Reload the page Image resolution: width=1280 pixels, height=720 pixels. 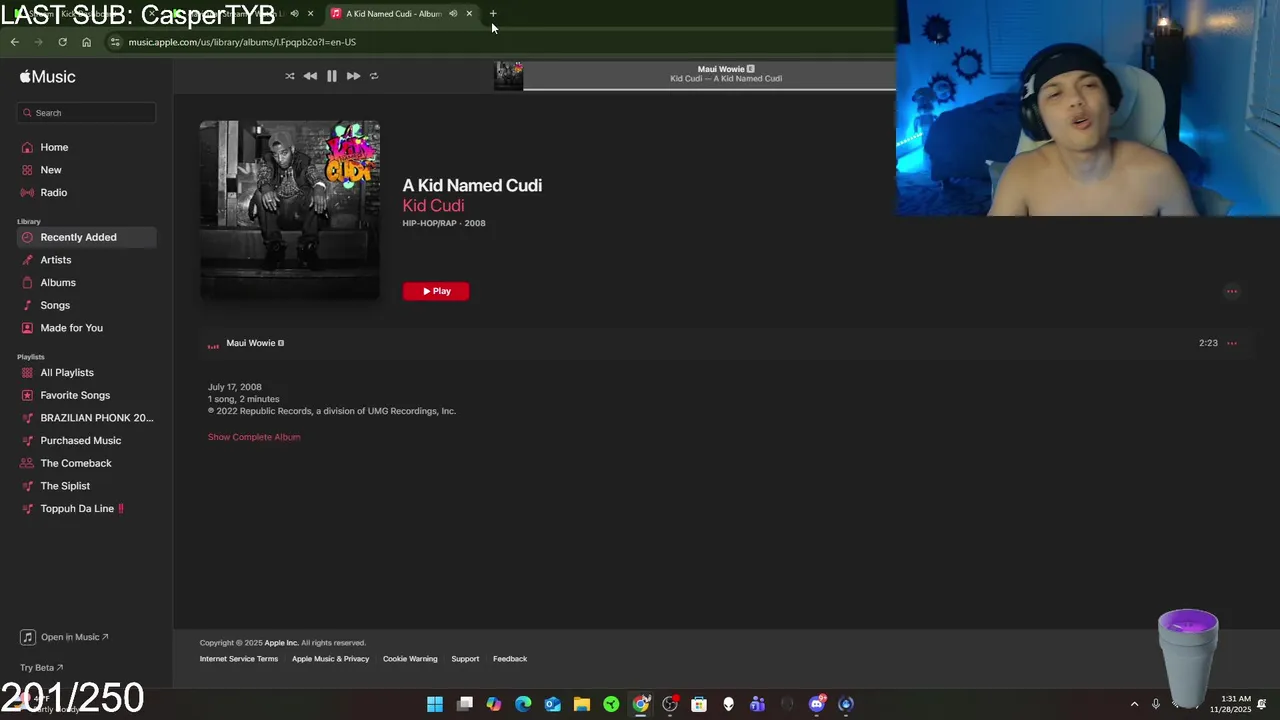pos(62,42)
